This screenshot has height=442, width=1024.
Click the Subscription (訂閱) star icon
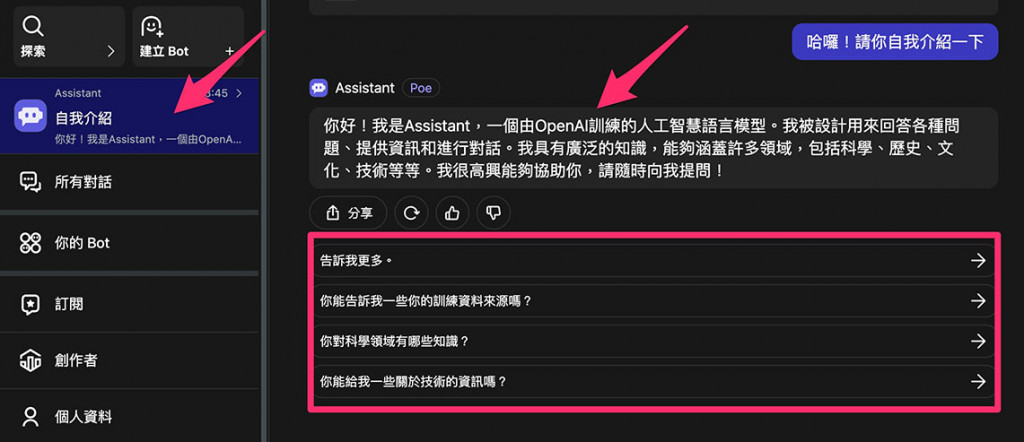click(31, 304)
